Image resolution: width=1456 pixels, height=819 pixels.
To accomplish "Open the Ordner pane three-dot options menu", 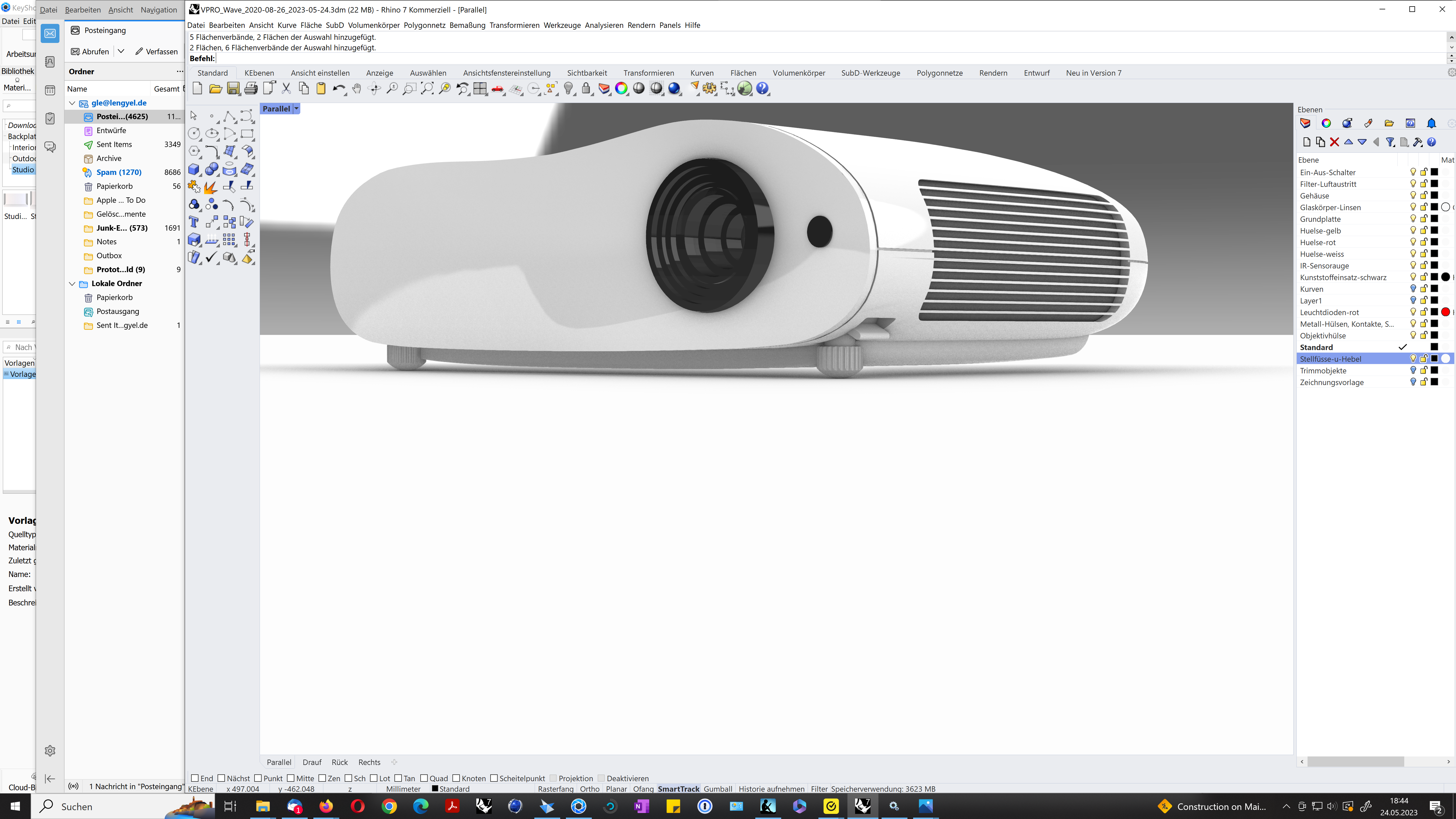I will [180, 71].
